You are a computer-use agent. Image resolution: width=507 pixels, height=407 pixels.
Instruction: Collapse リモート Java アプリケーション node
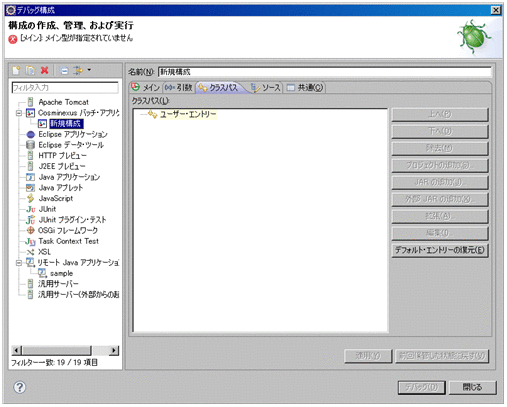point(19,263)
